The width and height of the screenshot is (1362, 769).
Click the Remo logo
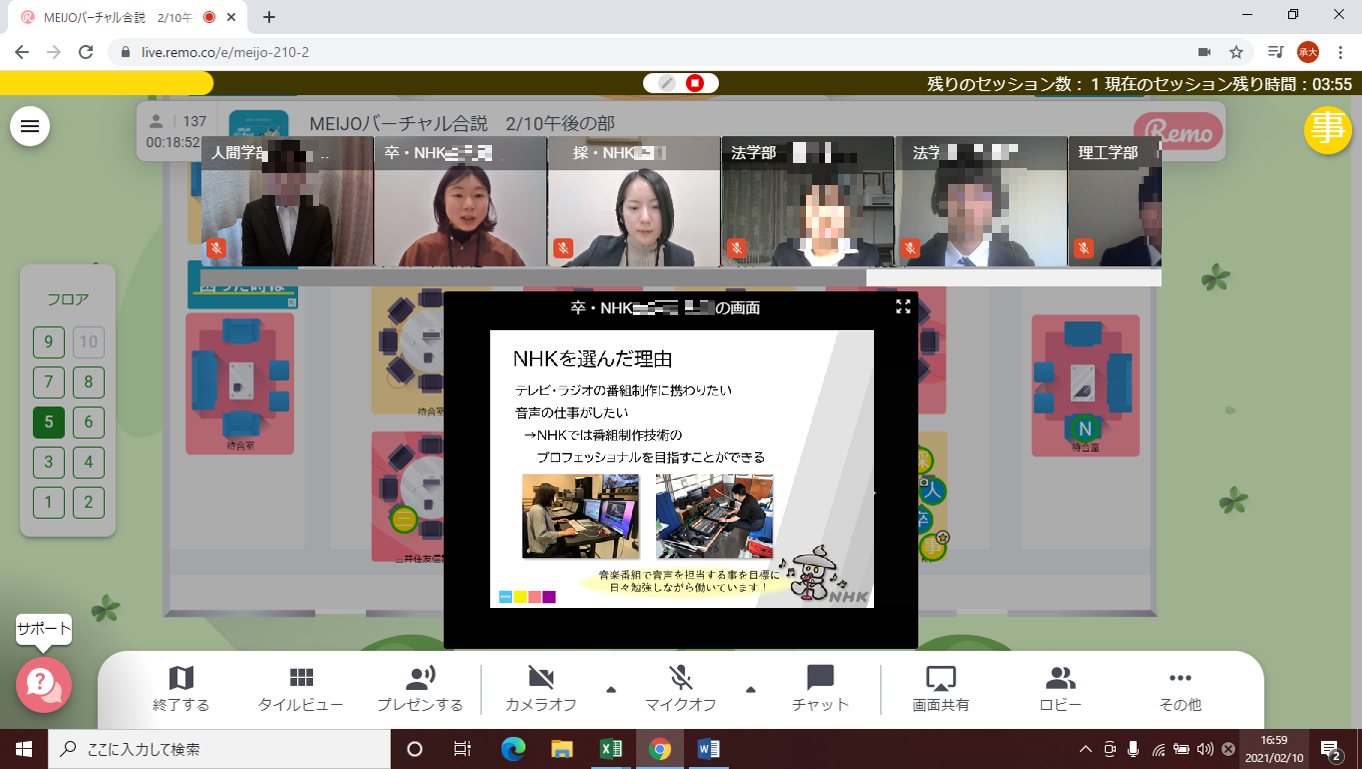[1178, 131]
